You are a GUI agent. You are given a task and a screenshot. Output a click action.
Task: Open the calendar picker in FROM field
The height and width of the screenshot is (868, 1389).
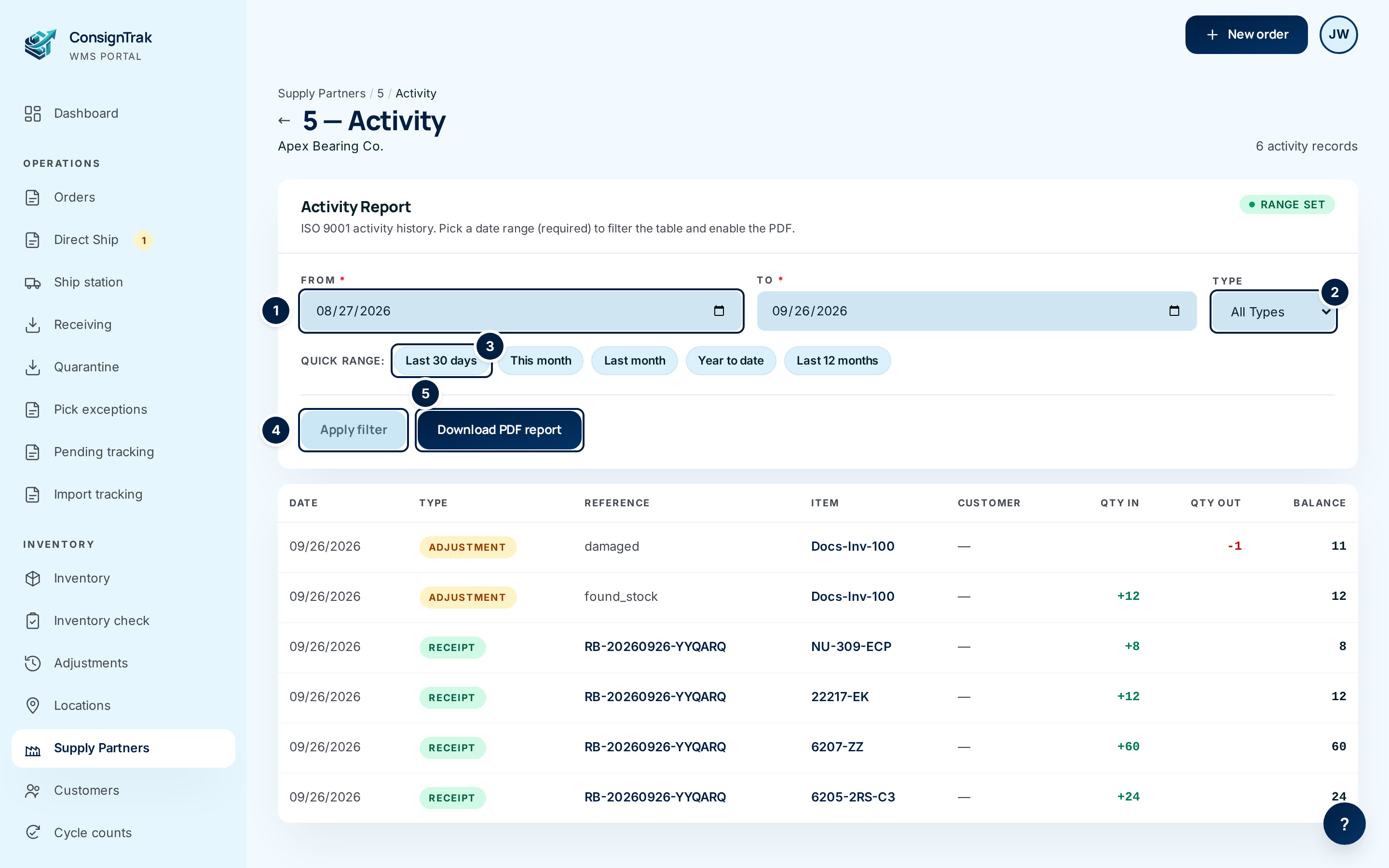pyautogui.click(x=719, y=311)
